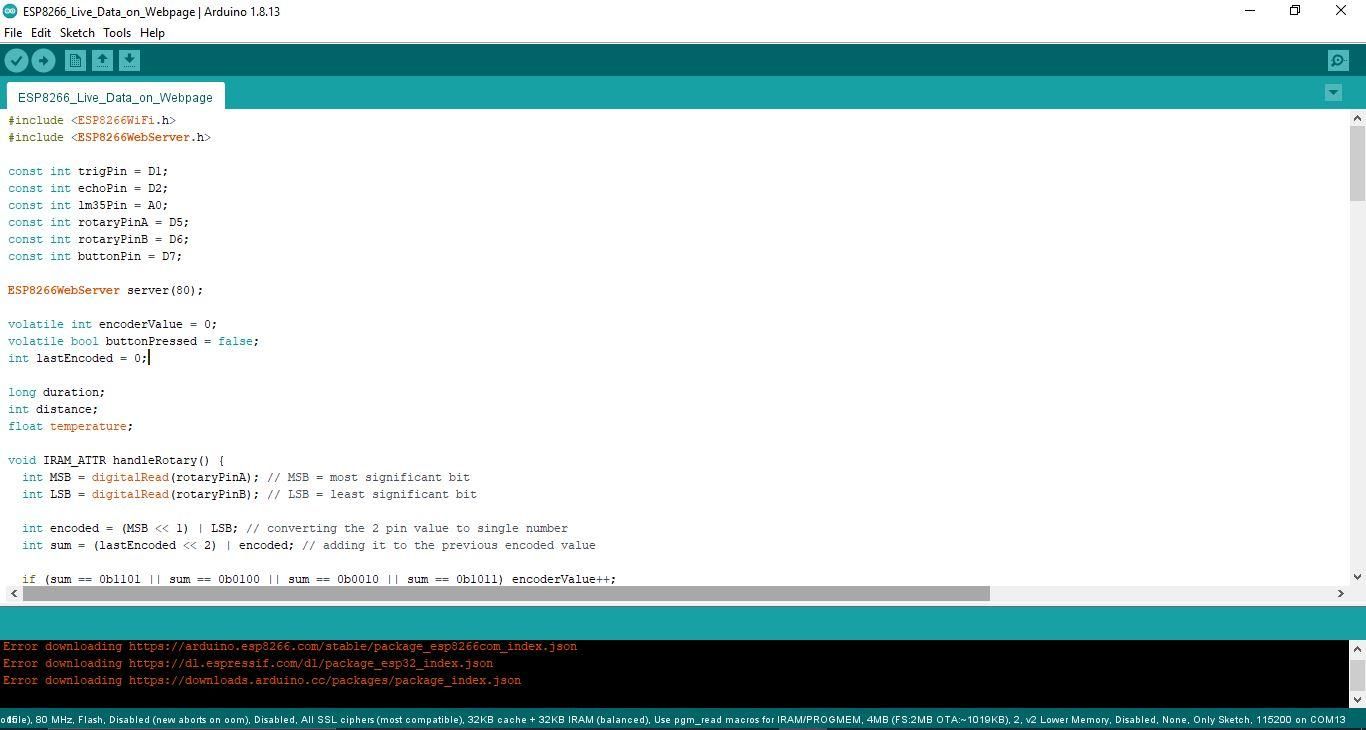
Task: Click the float temperature declaration
Action: tap(70, 426)
